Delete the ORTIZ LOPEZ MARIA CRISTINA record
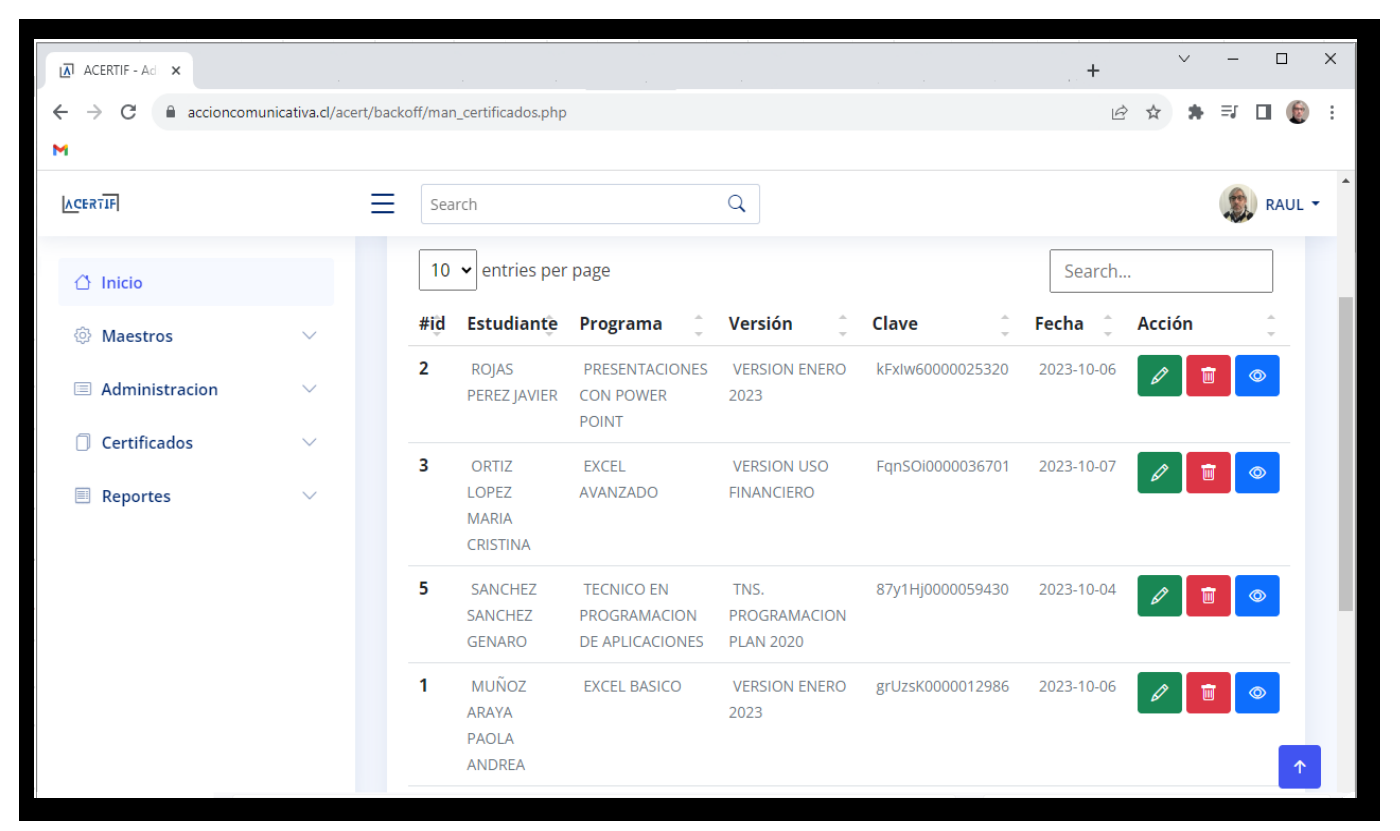 (x=1208, y=472)
